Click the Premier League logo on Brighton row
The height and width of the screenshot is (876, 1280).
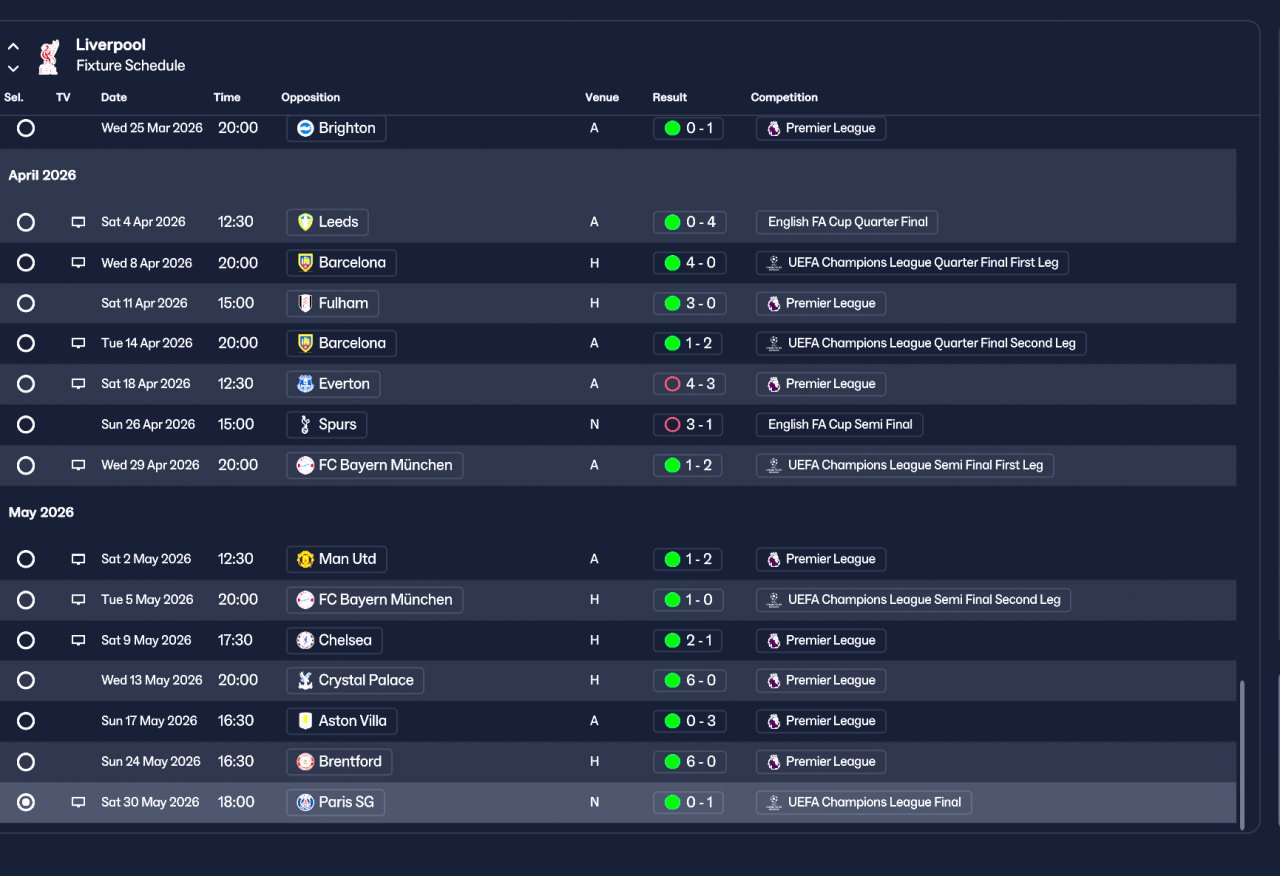pyautogui.click(x=773, y=128)
